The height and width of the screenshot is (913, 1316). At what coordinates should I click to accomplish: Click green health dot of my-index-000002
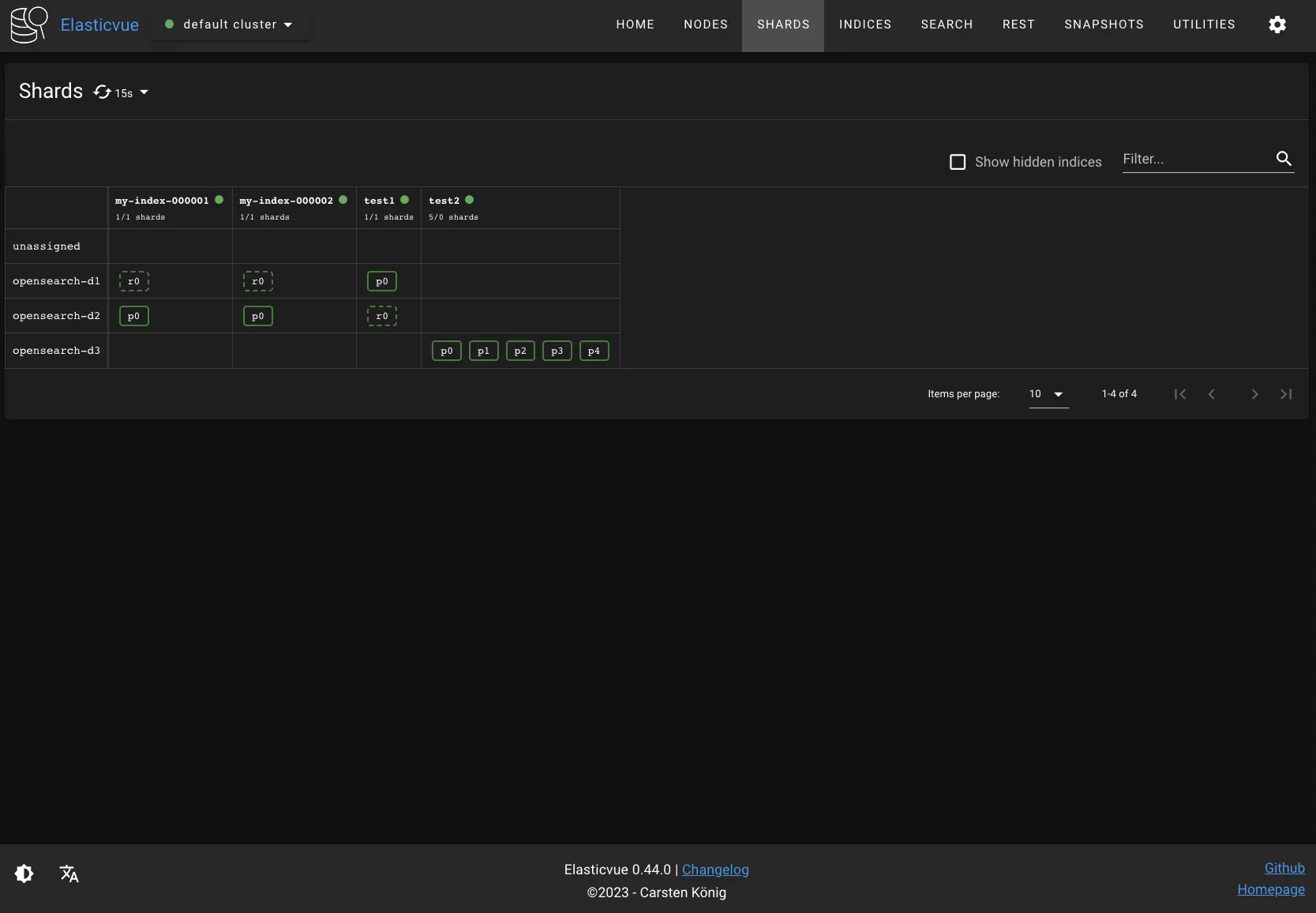point(343,200)
